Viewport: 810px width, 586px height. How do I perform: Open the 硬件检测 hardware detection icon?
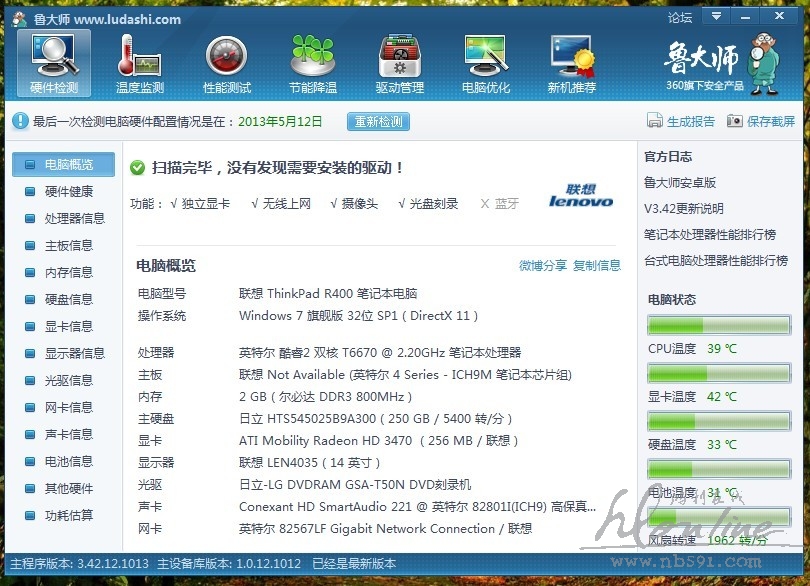click(54, 63)
